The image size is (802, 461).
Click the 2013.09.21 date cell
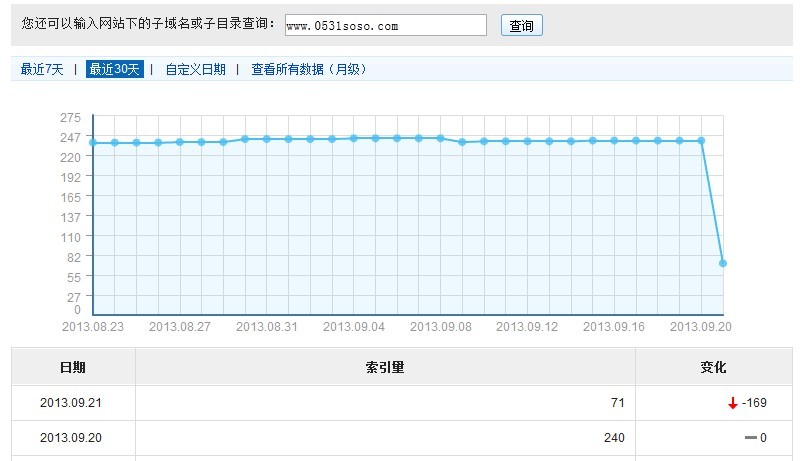(x=71, y=403)
